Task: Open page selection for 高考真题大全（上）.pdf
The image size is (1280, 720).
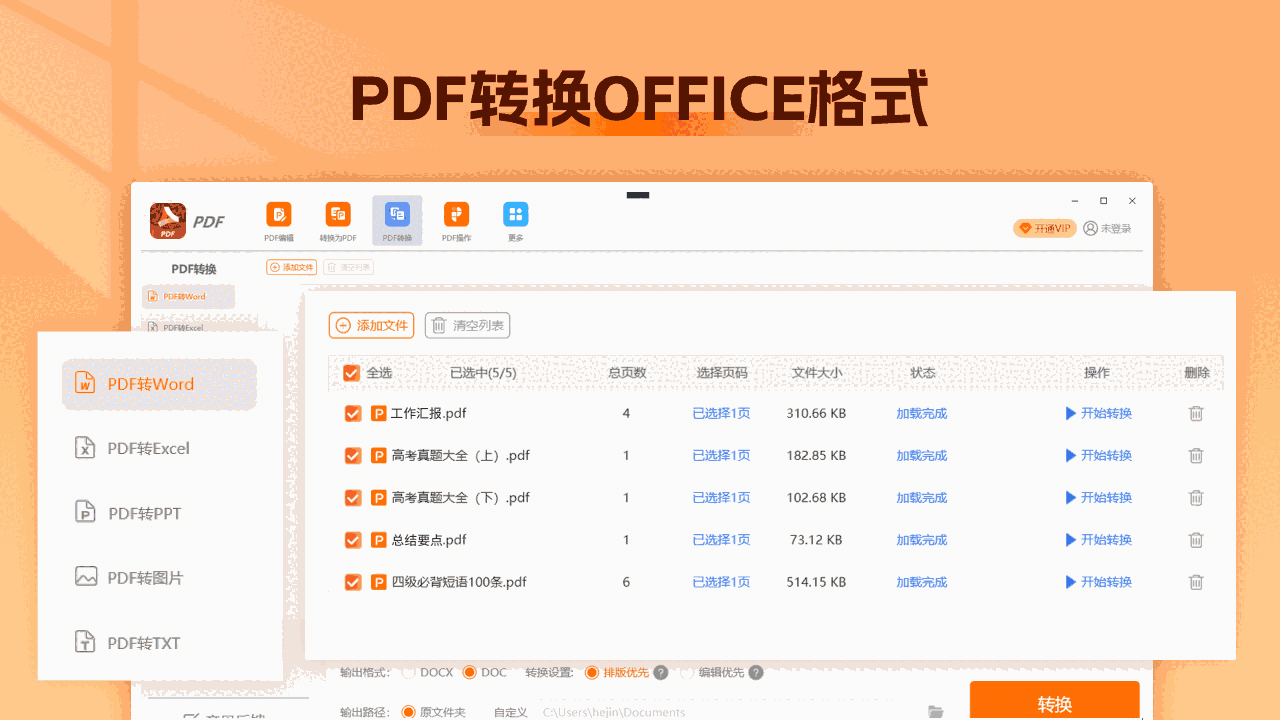Action: click(x=721, y=455)
